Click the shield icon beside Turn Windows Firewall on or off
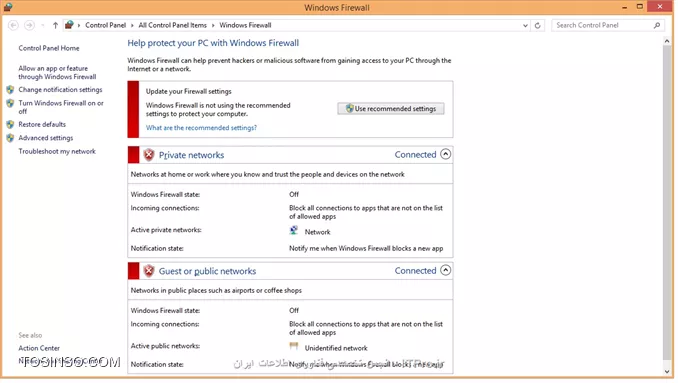This screenshot has height=383, width=678. pos(10,103)
